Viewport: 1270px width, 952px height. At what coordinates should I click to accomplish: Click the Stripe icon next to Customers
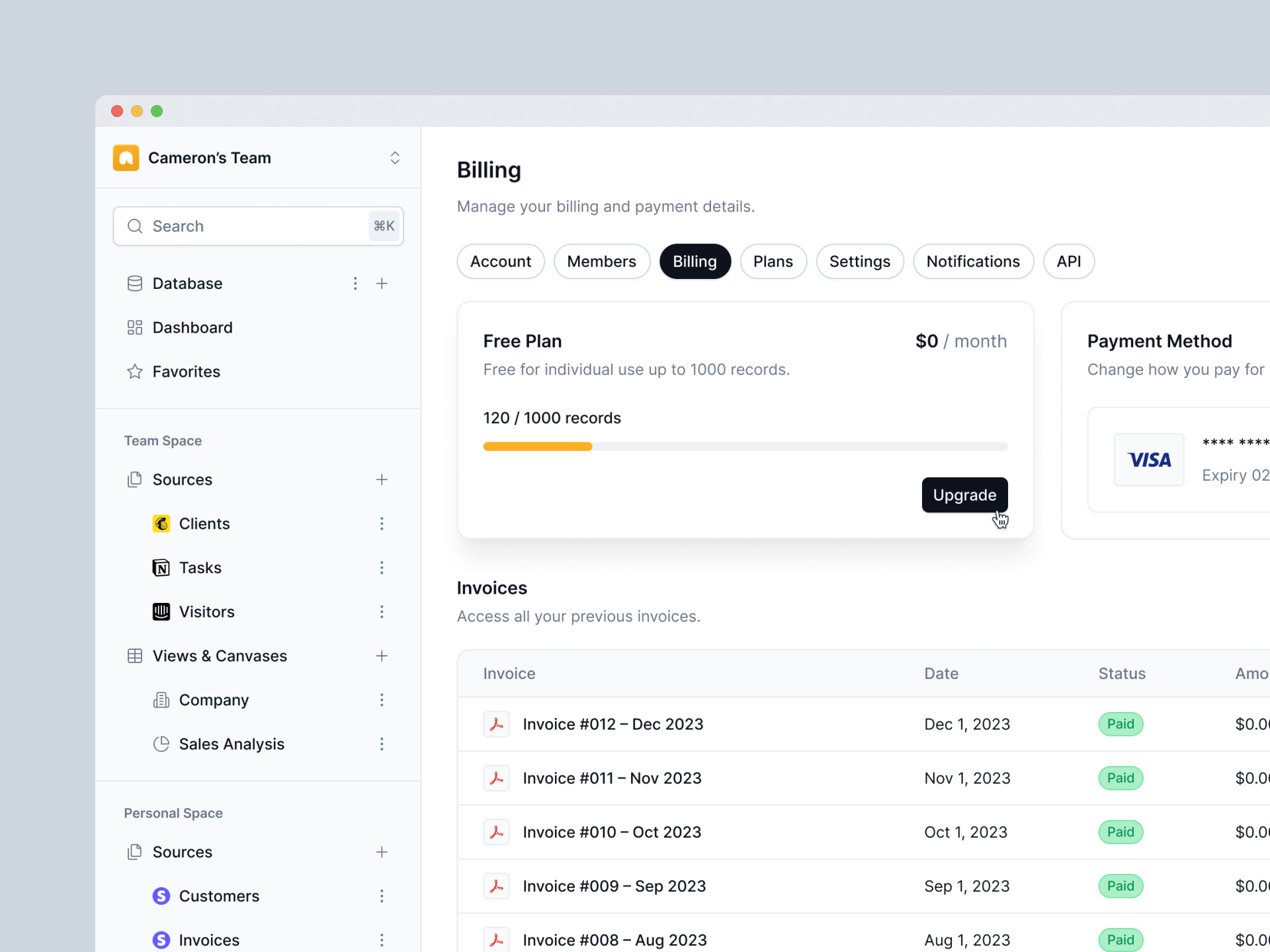161,896
